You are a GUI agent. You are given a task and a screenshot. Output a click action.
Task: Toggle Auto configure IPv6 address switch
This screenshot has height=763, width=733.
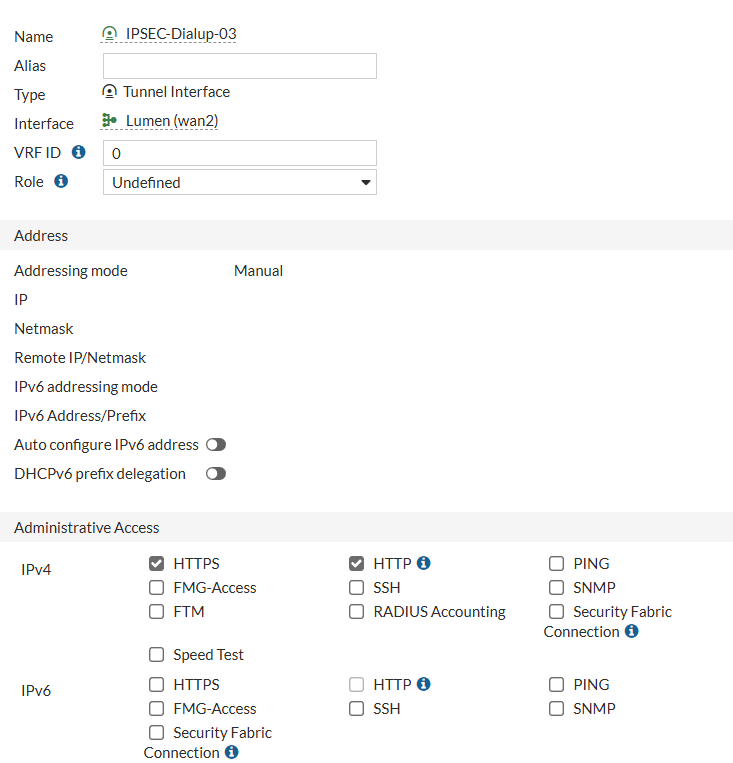215,445
